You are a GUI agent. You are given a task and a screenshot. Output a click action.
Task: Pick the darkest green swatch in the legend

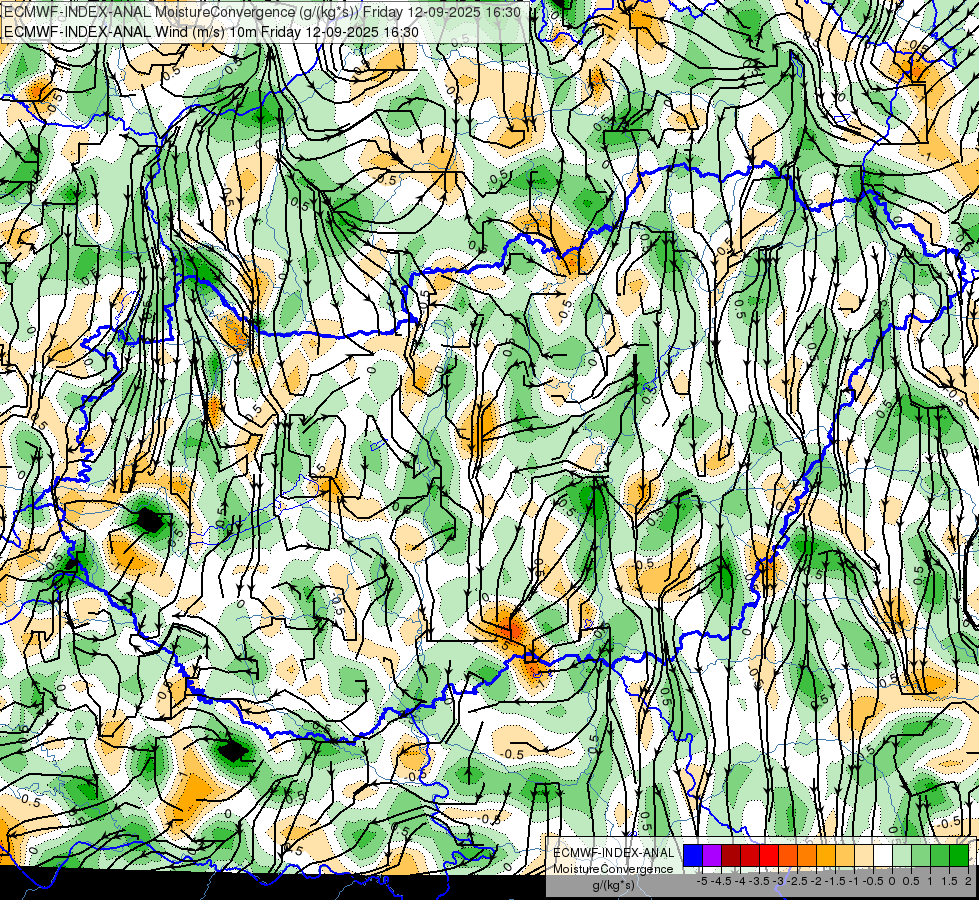pos(959,856)
